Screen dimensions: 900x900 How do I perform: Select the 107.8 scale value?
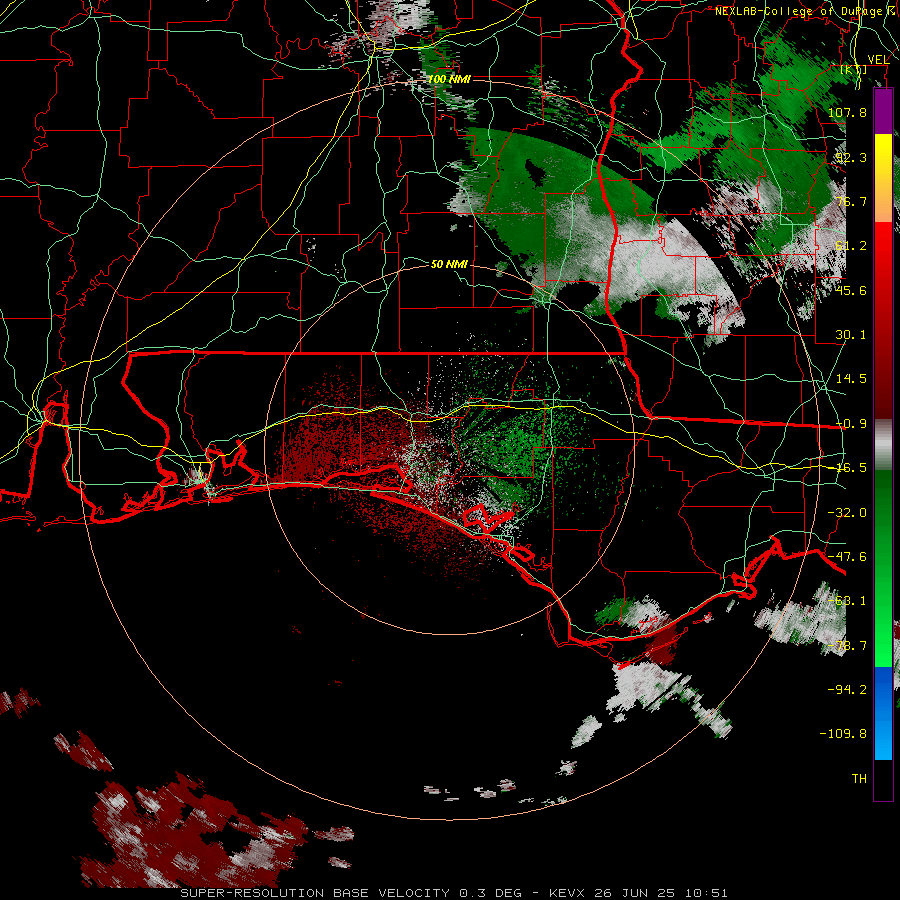[x=847, y=112]
